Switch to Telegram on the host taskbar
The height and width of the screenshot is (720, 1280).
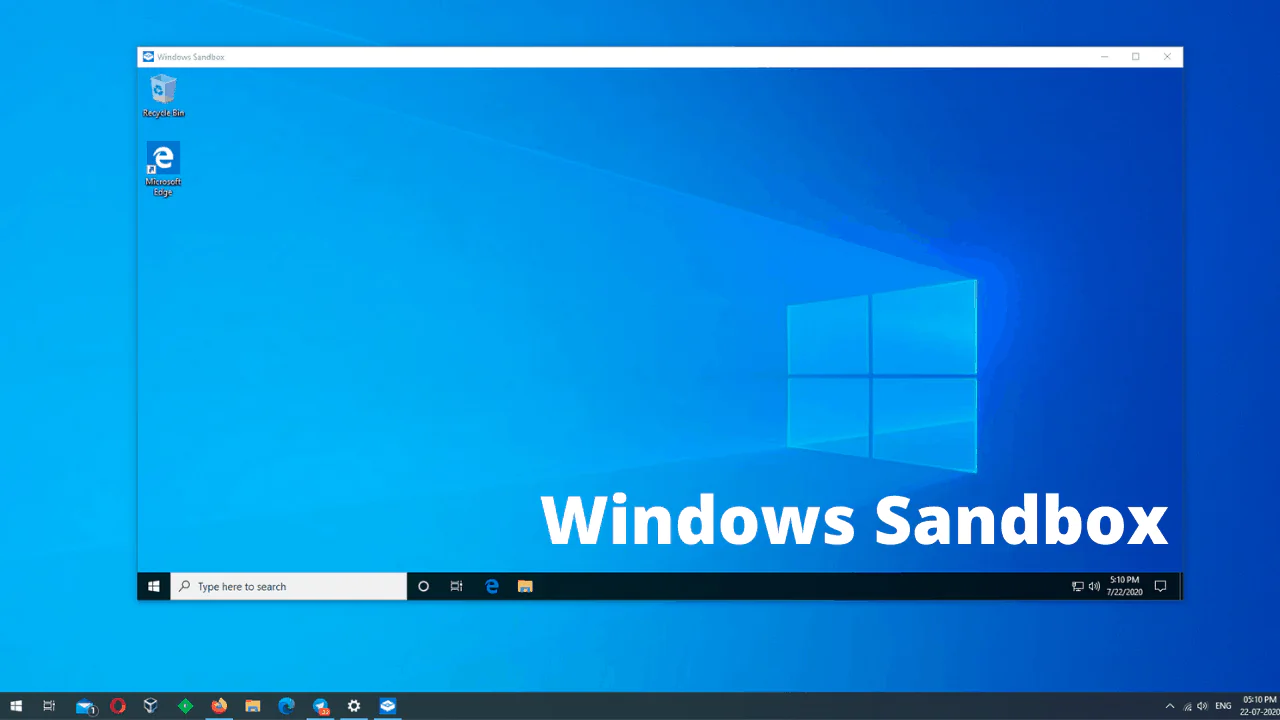(321, 706)
